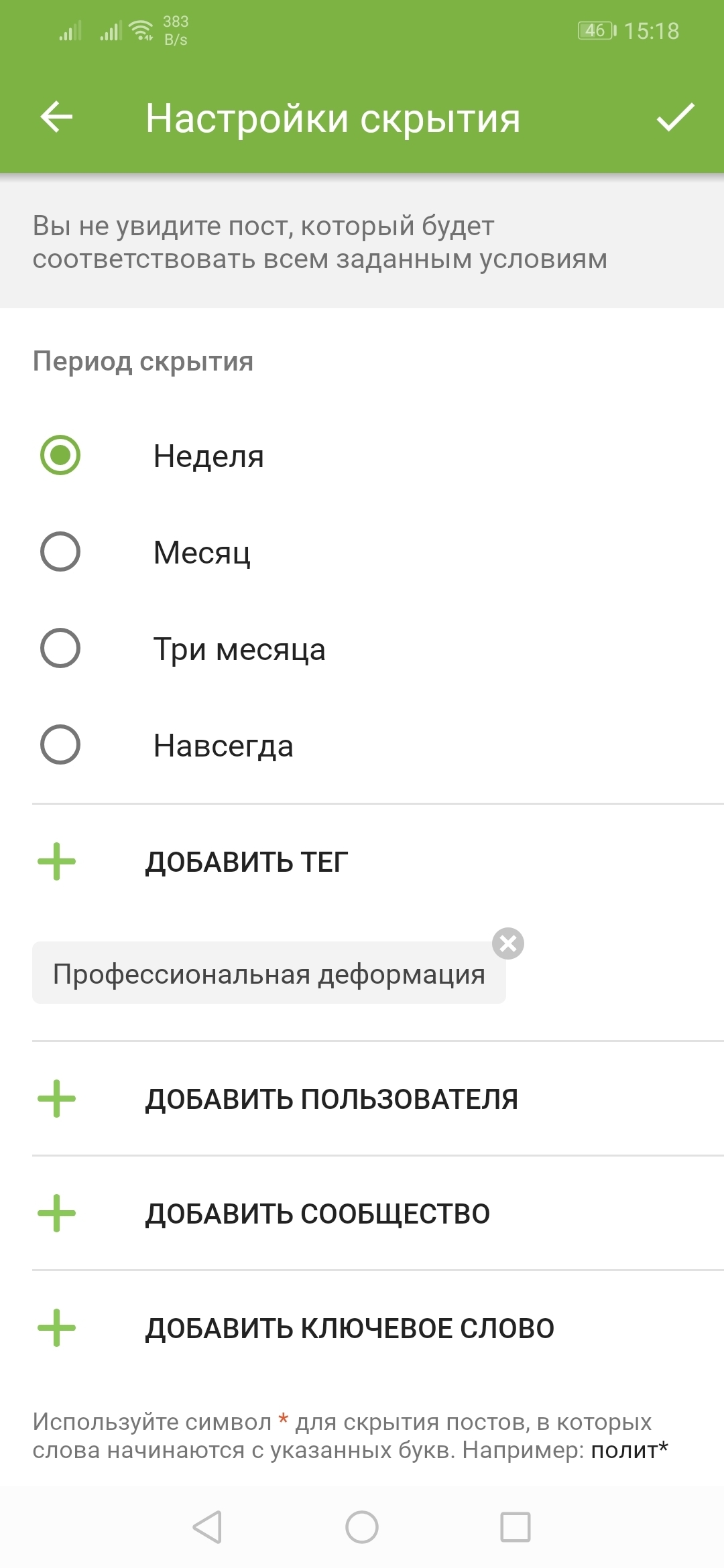The width and height of the screenshot is (724, 1568).
Task: Tap the back arrow in the header
Action: (x=57, y=117)
